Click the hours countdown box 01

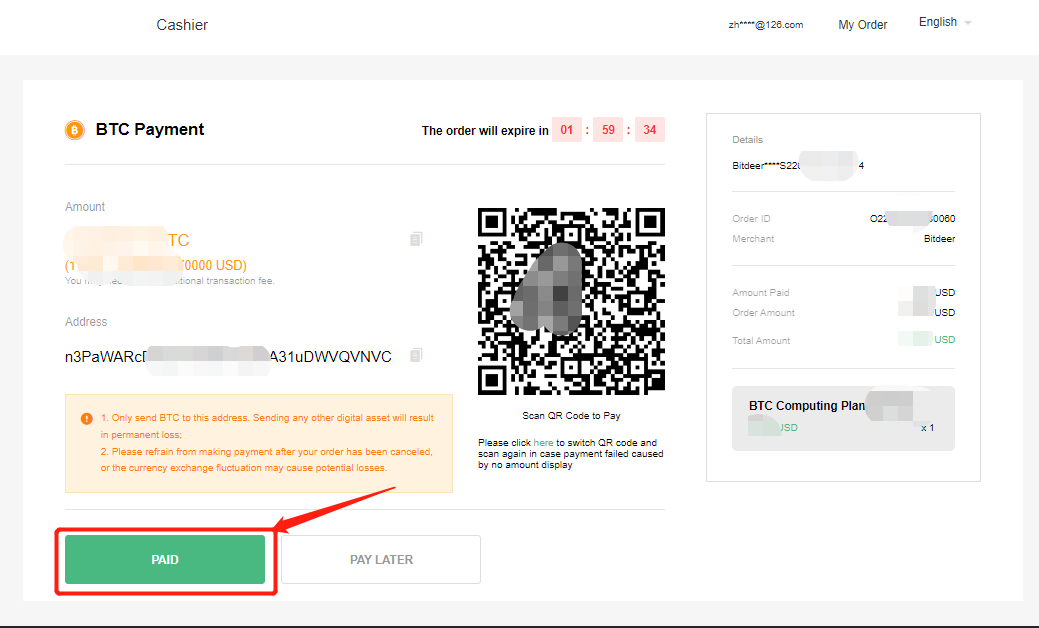(x=567, y=130)
